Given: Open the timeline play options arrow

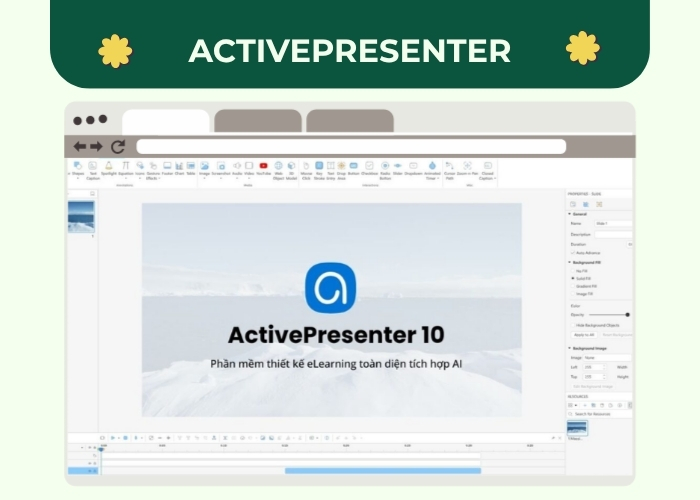Looking at the screenshot, I should tap(118, 438).
